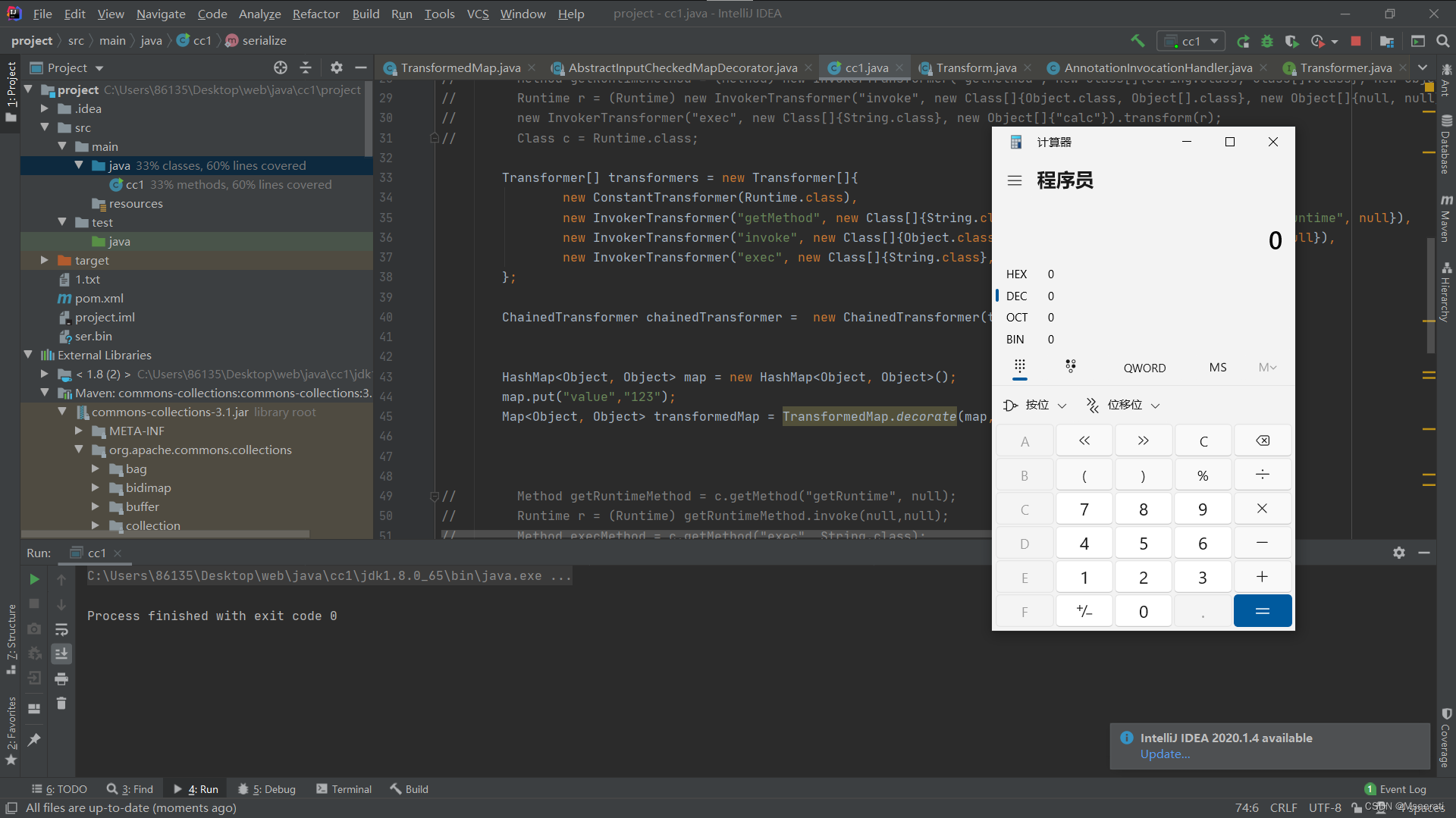Image resolution: width=1456 pixels, height=818 pixels.
Task: Expand the bidimap package
Action: pos(96,487)
